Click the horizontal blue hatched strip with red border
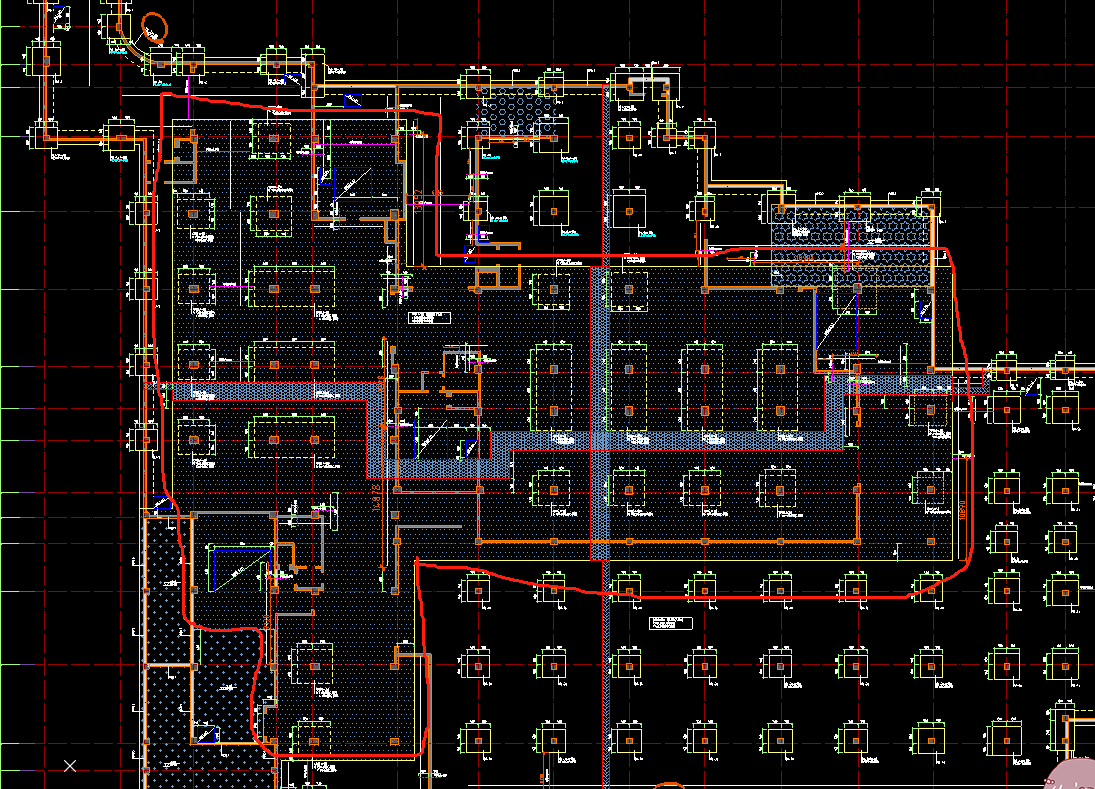The height and width of the screenshot is (789, 1095). [270, 391]
